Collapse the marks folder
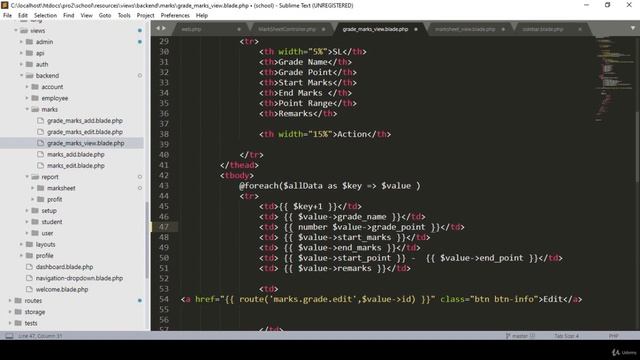This screenshot has height=360, width=640. tap(27, 109)
